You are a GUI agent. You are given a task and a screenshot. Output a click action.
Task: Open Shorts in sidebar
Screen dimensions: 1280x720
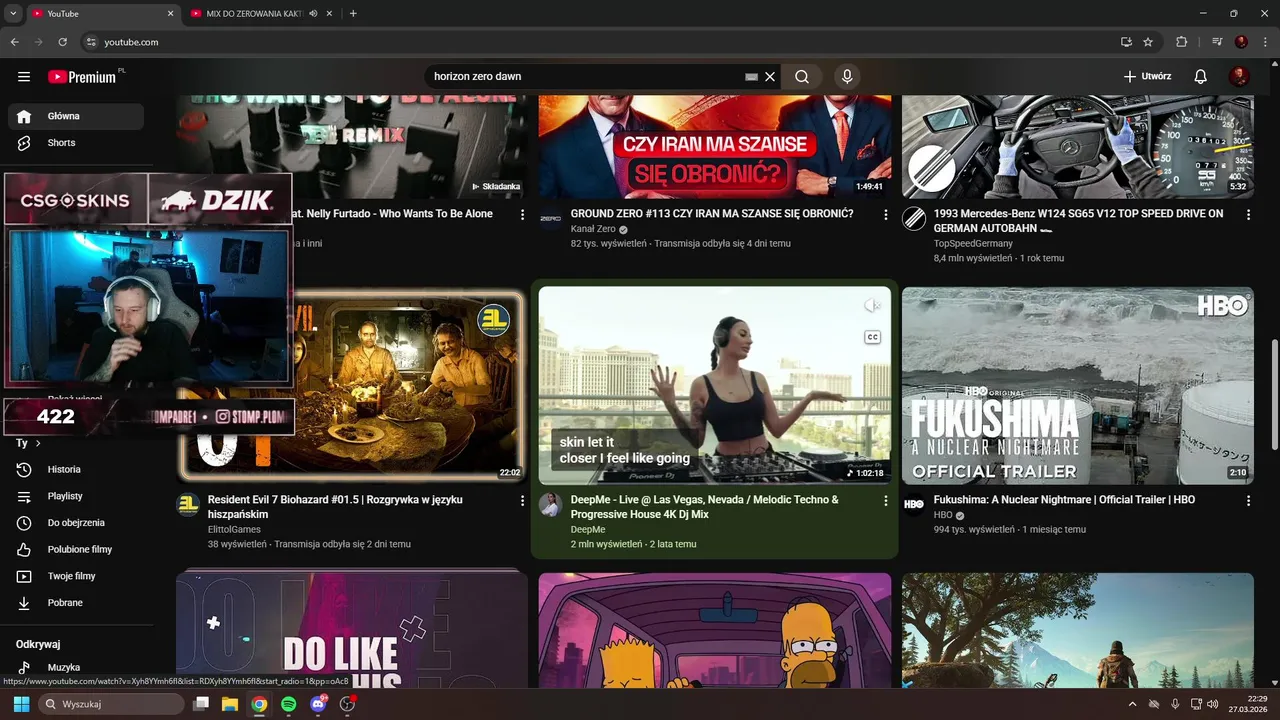click(x=76, y=143)
